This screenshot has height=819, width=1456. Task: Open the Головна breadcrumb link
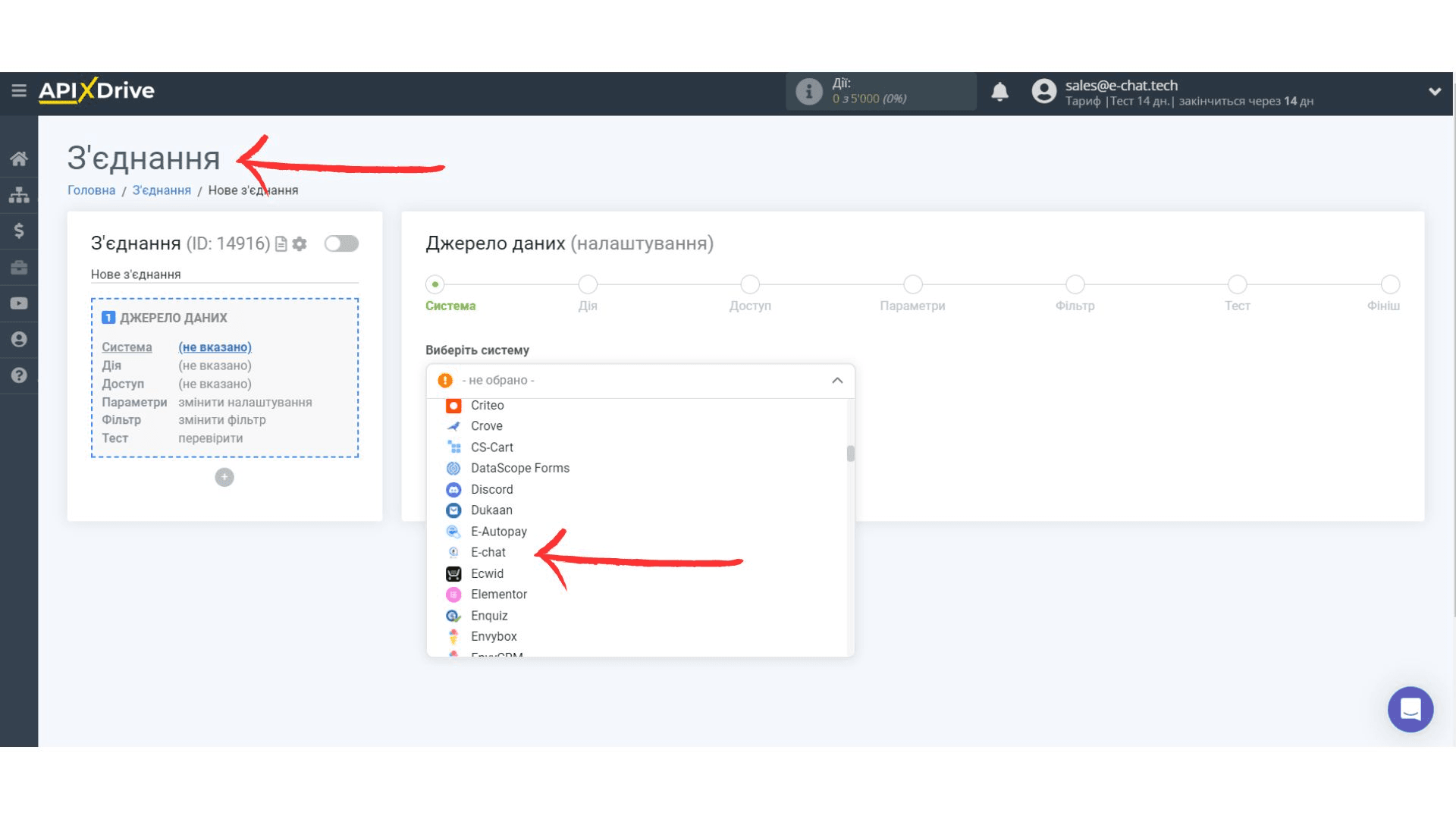point(91,190)
